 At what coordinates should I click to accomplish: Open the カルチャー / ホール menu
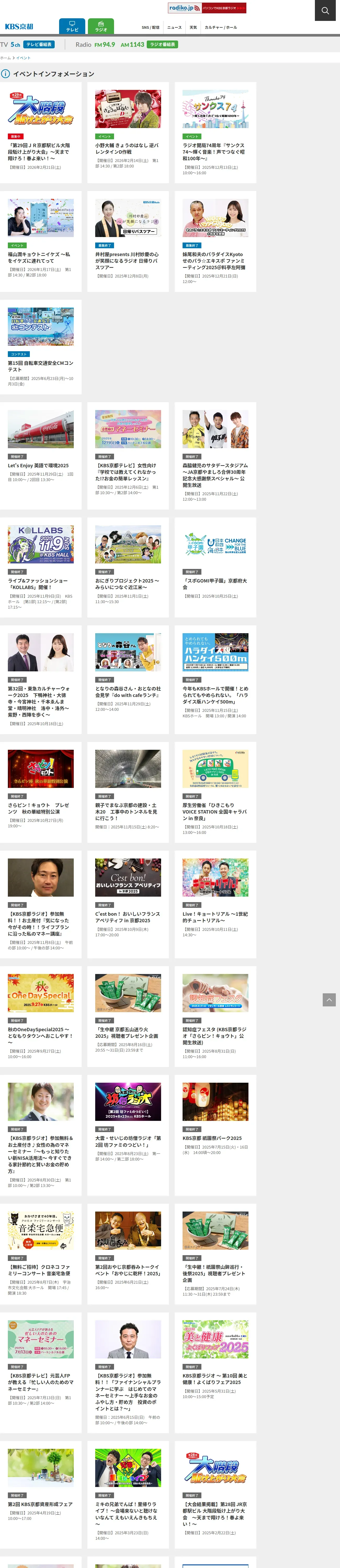220,27
